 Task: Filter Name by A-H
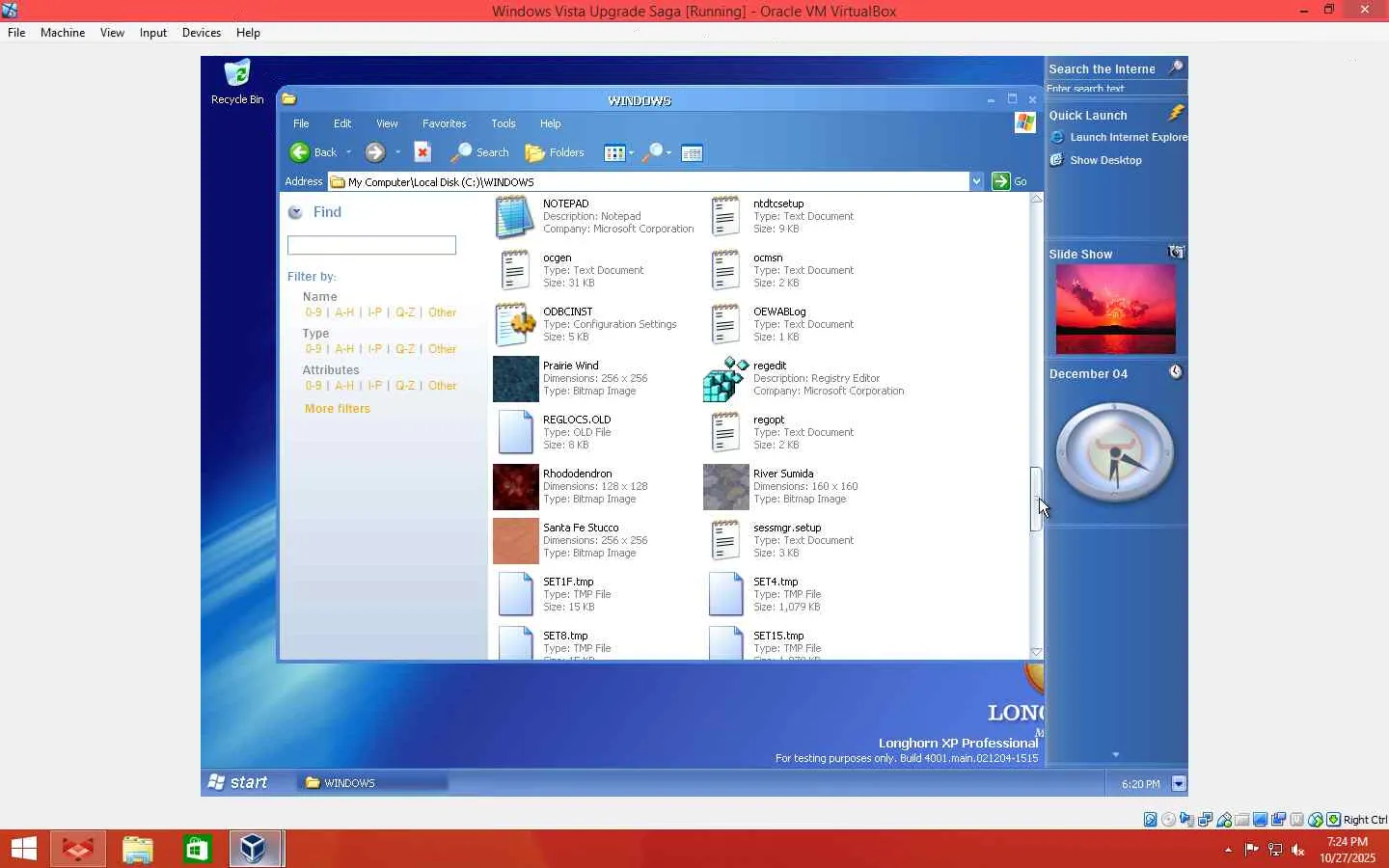pyautogui.click(x=344, y=312)
